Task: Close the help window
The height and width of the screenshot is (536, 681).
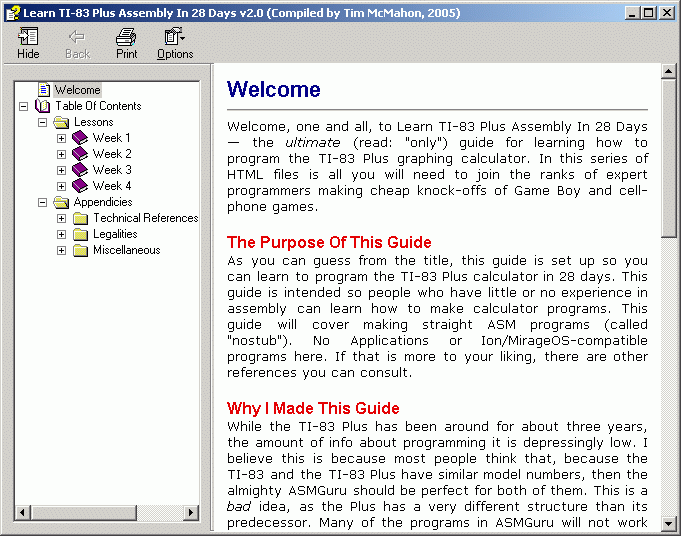Action: click(666, 13)
